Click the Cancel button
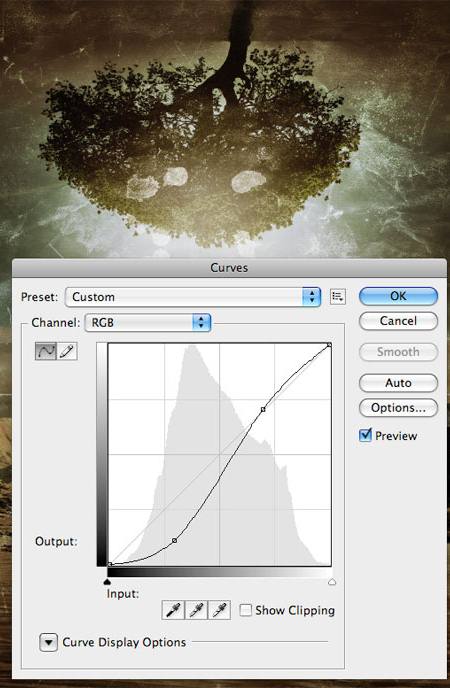Viewport: 450px width, 688px height. [x=398, y=321]
